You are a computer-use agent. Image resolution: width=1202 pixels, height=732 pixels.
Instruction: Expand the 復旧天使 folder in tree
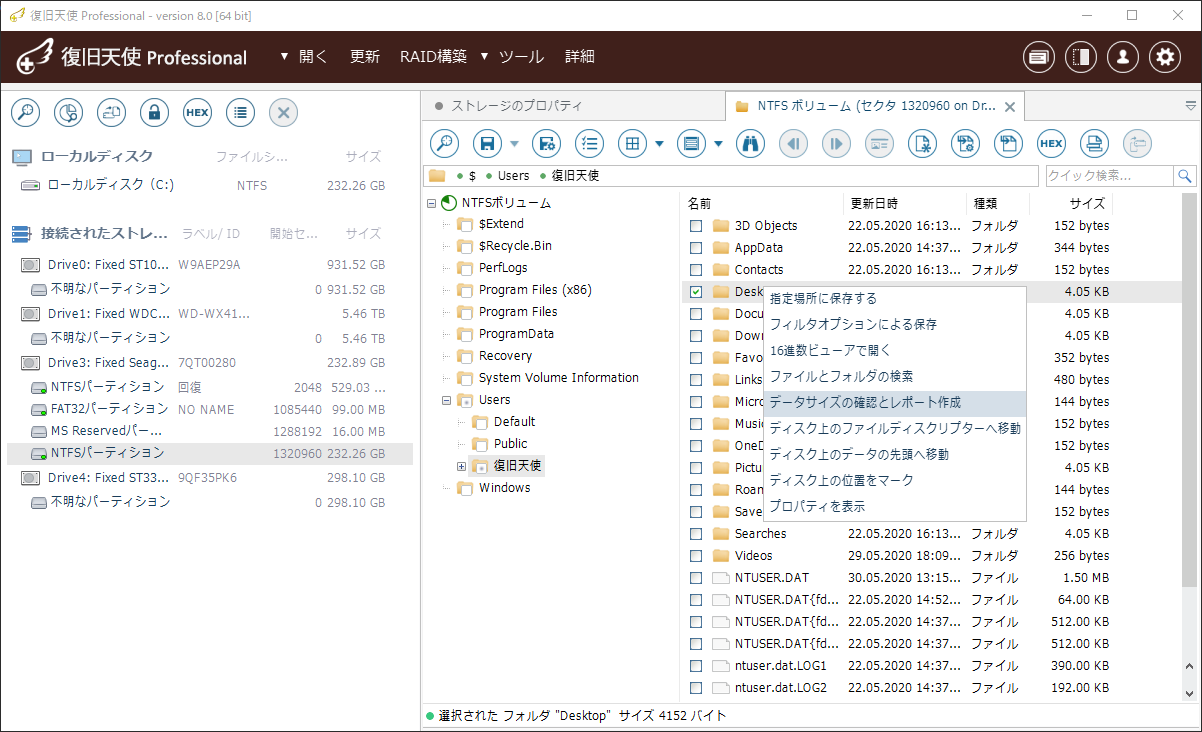(462, 466)
